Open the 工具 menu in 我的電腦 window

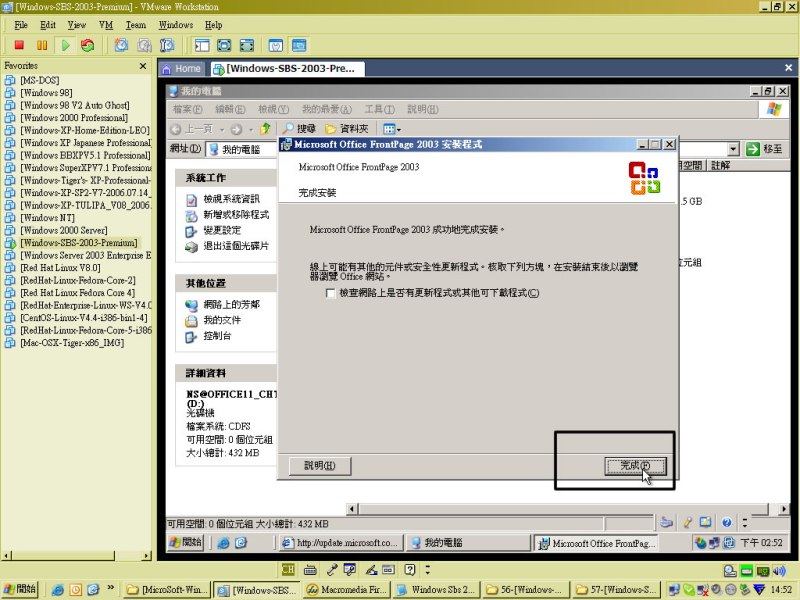pyautogui.click(x=380, y=109)
